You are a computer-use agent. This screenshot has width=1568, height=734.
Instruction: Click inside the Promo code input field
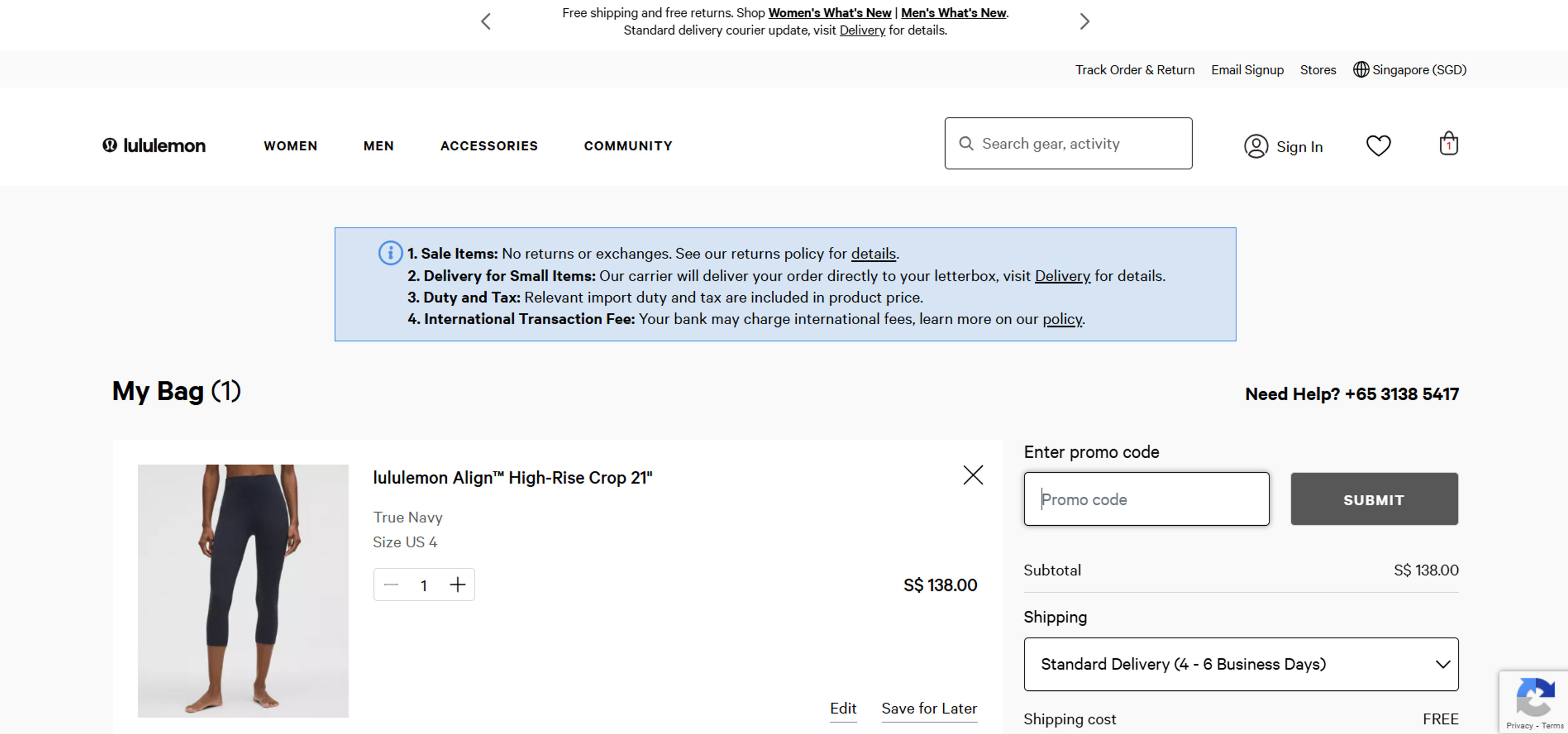(1146, 499)
